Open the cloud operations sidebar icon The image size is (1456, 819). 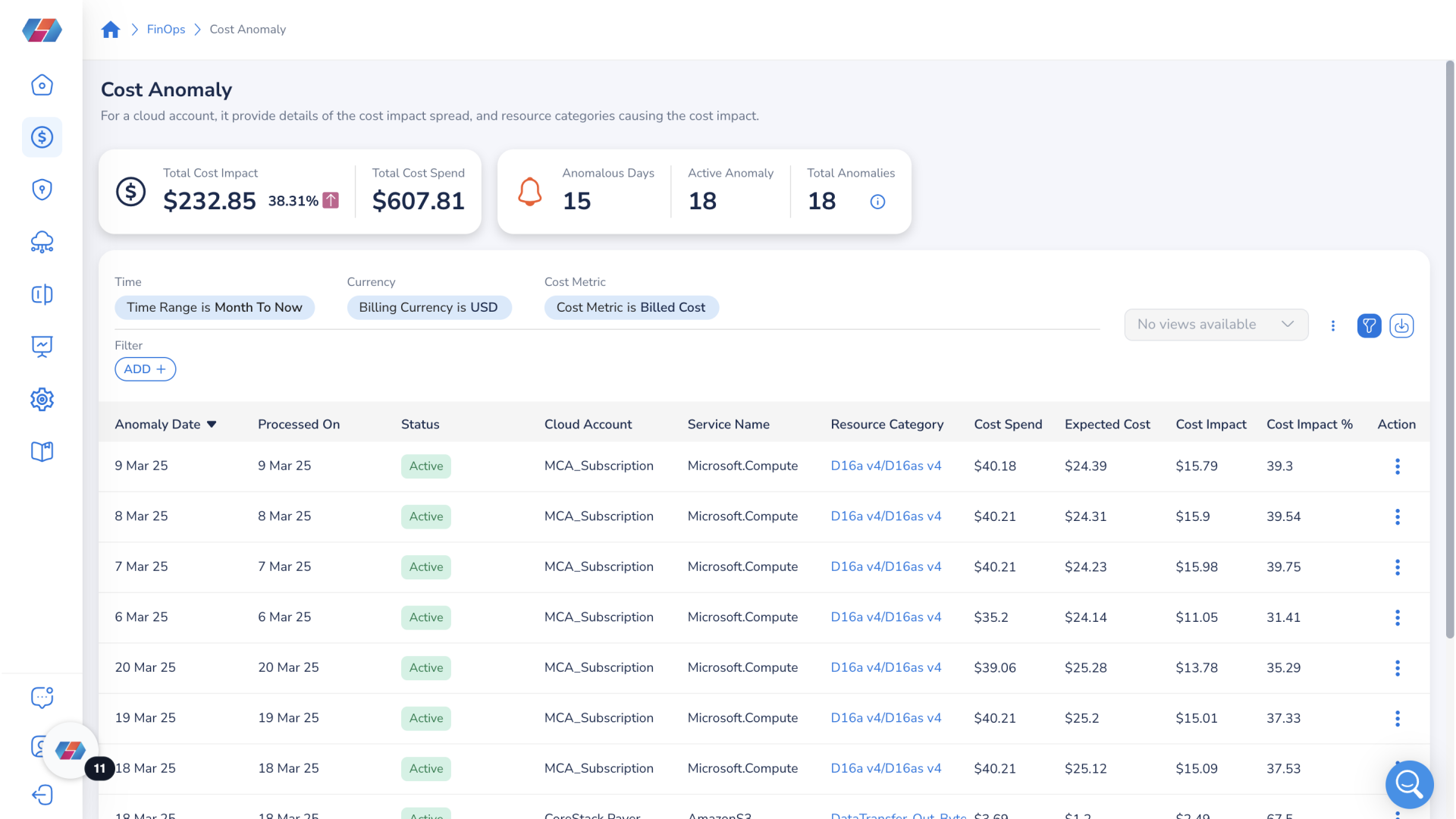[x=42, y=242]
